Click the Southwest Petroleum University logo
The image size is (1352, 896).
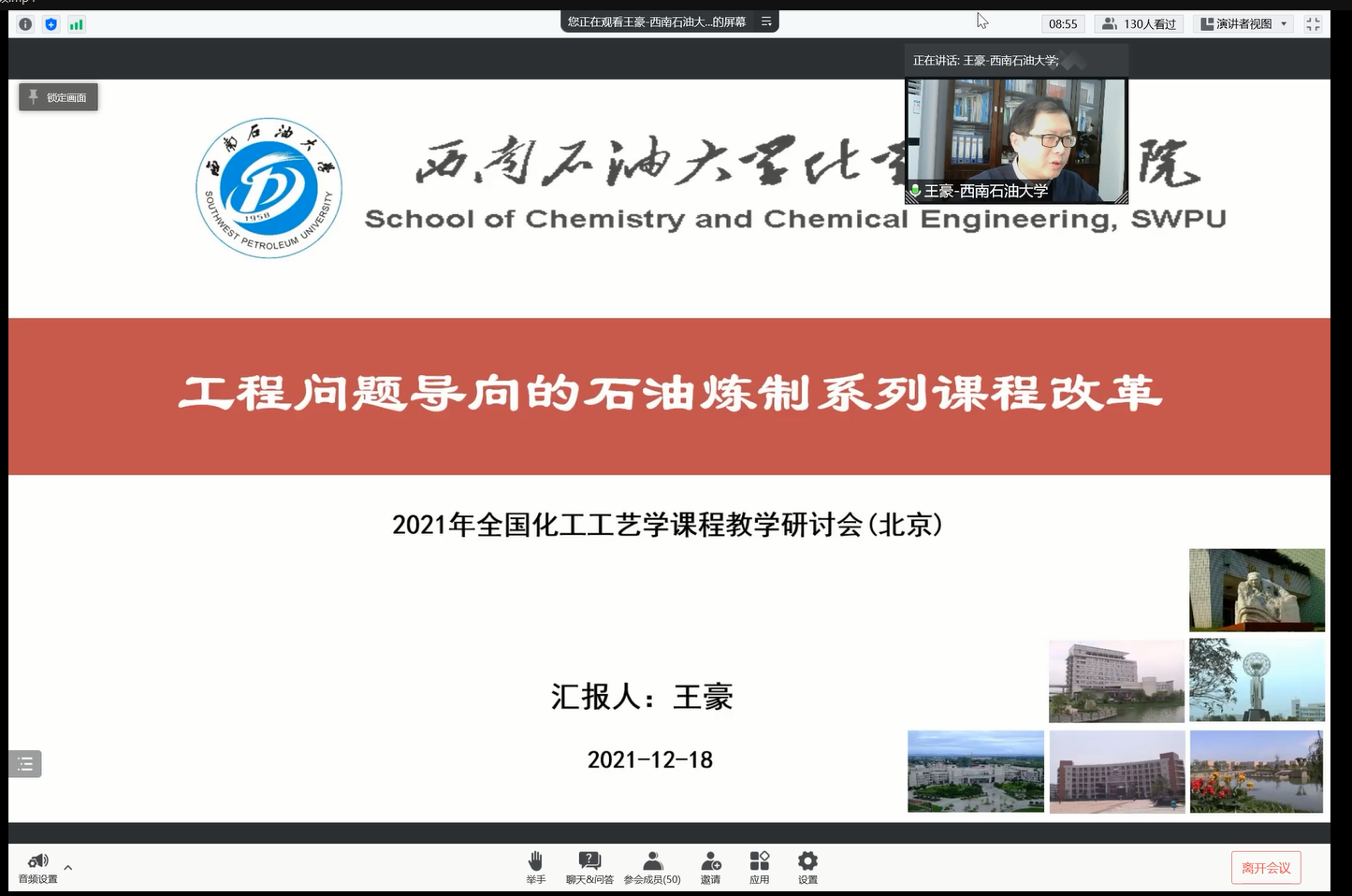coord(269,187)
